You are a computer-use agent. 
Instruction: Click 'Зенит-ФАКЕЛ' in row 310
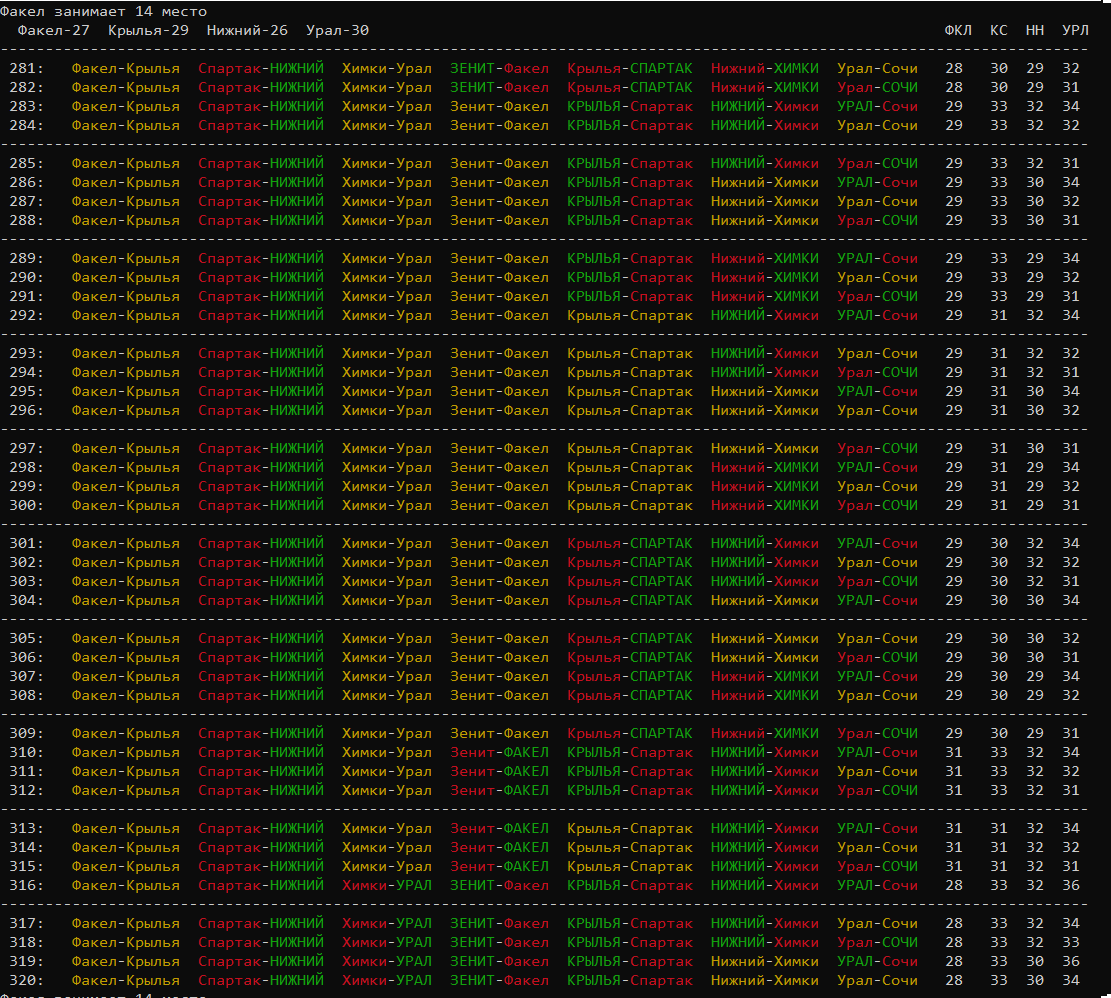[500, 753]
